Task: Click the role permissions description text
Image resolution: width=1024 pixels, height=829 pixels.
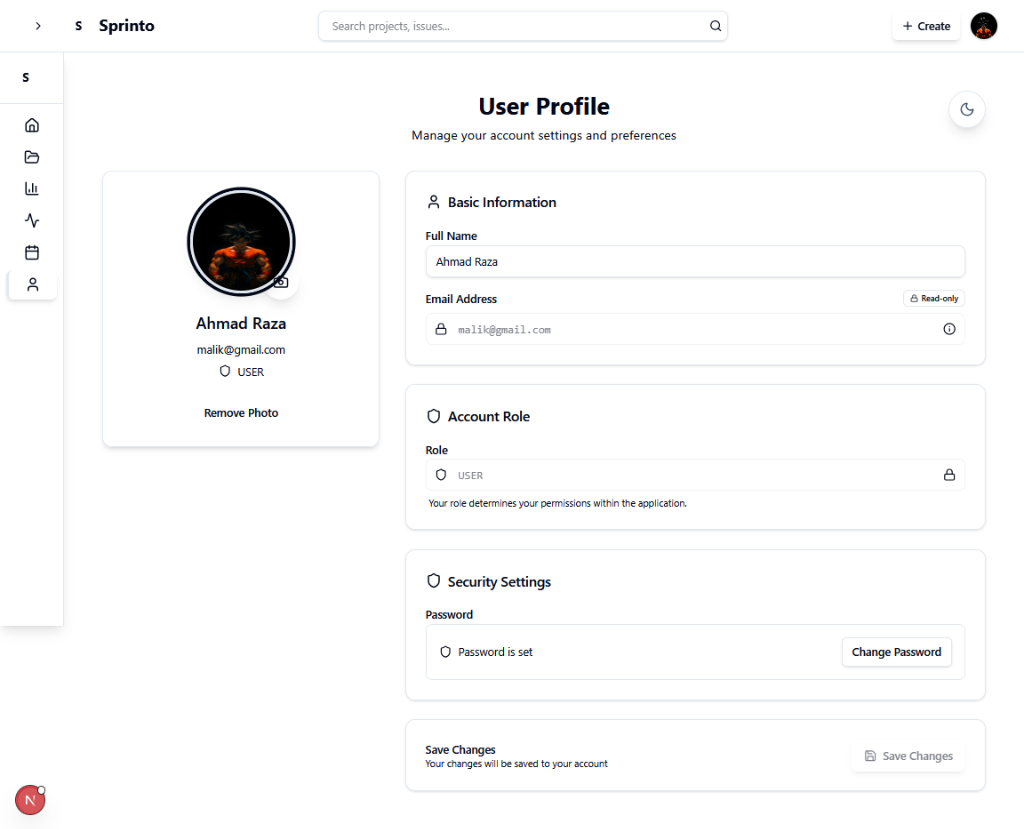Action: click(x=557, y=503)
